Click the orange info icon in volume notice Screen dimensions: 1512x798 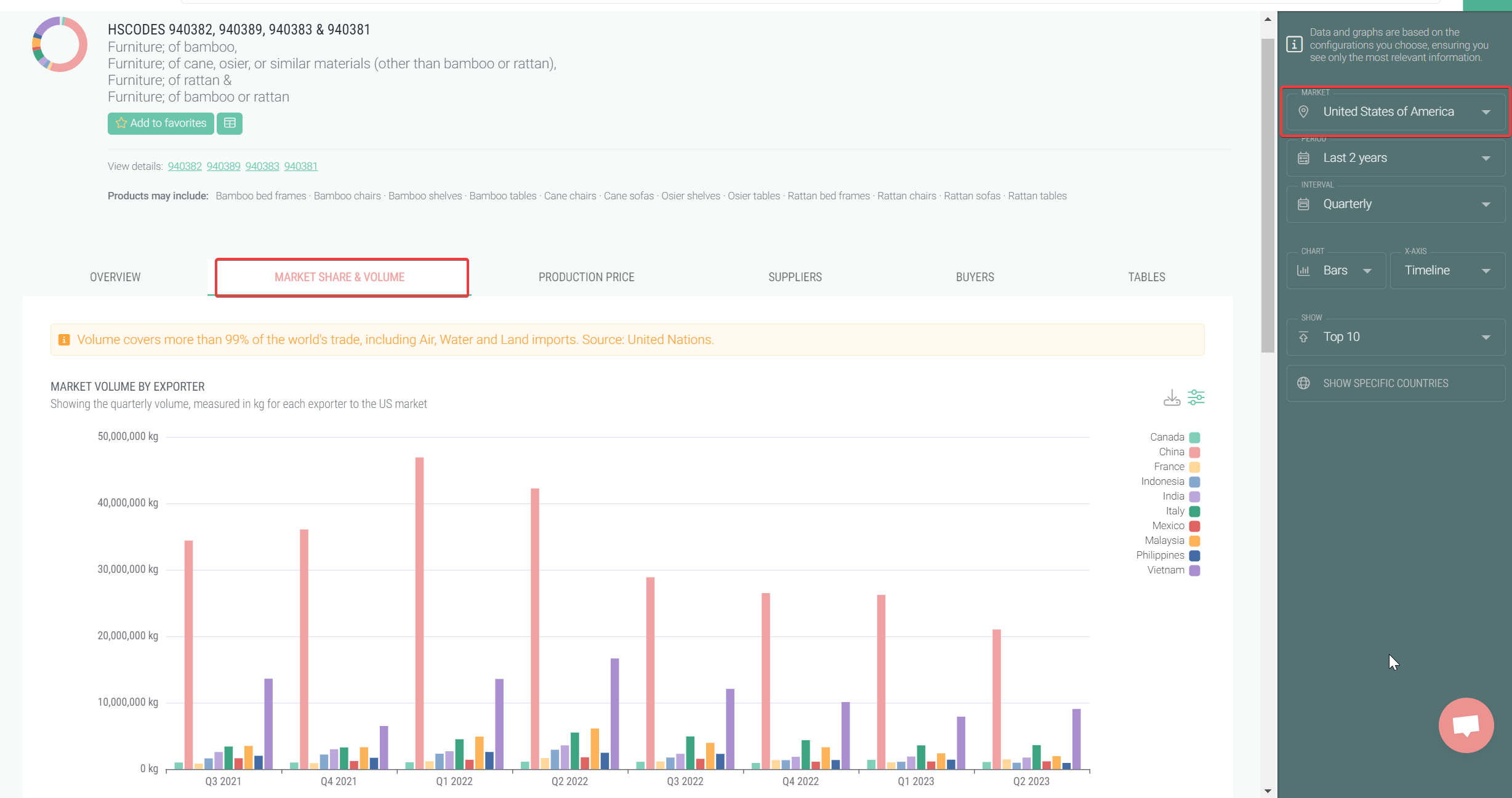pyautogui.click(x=64, y=340)
